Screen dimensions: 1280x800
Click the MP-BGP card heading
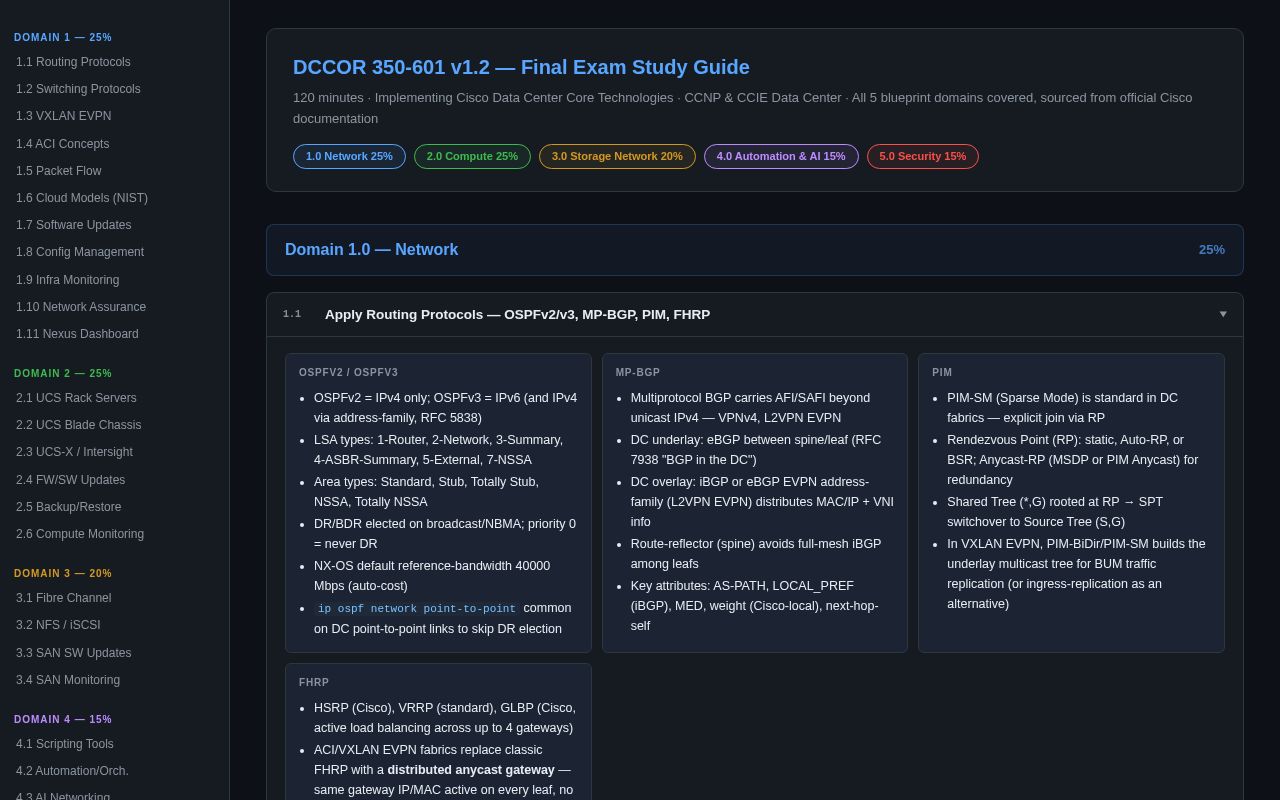click(638, 373)
